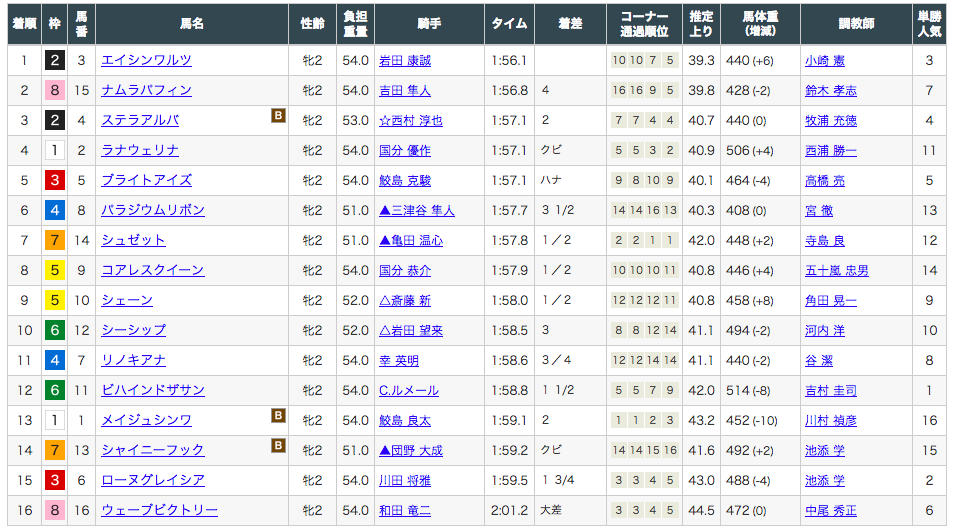Screen dimensions: 958x532
Task: Click red frame 3 box in ブライトアイズ row
Action: 54,180
